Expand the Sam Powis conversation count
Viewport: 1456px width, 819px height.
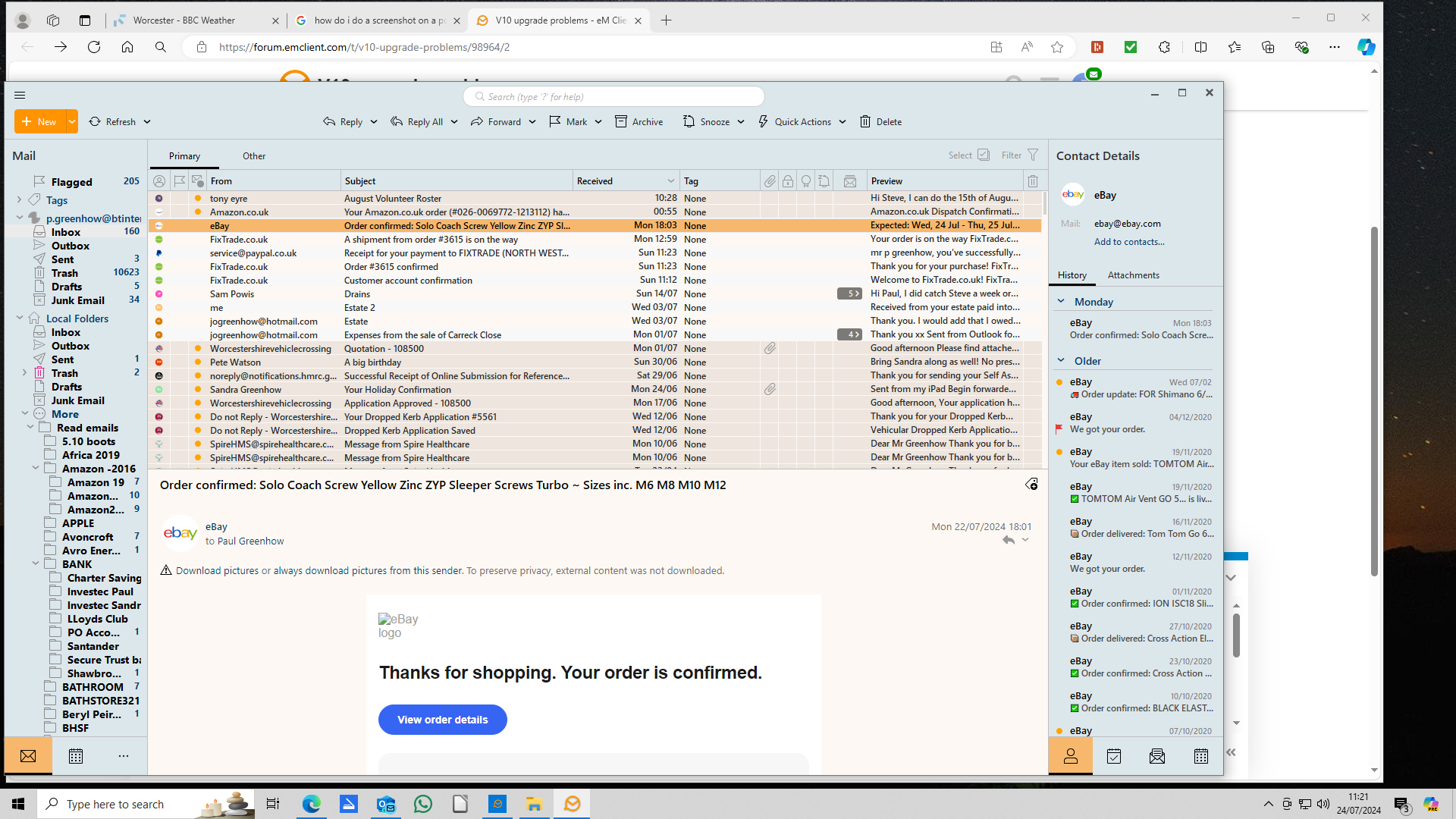coord(849,294)
